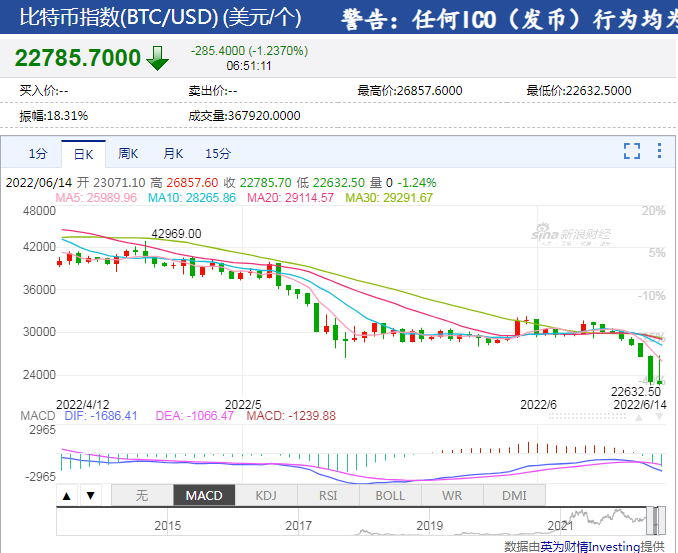
Task: Switch to the 周K weekly tab
Action: pyautogui.click(x=128, y=153)
